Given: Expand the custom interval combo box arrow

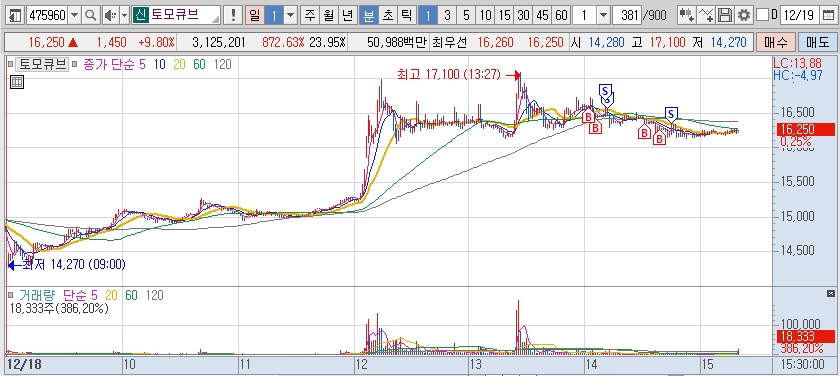Looking at the screenshot, I should pos(603,16).
